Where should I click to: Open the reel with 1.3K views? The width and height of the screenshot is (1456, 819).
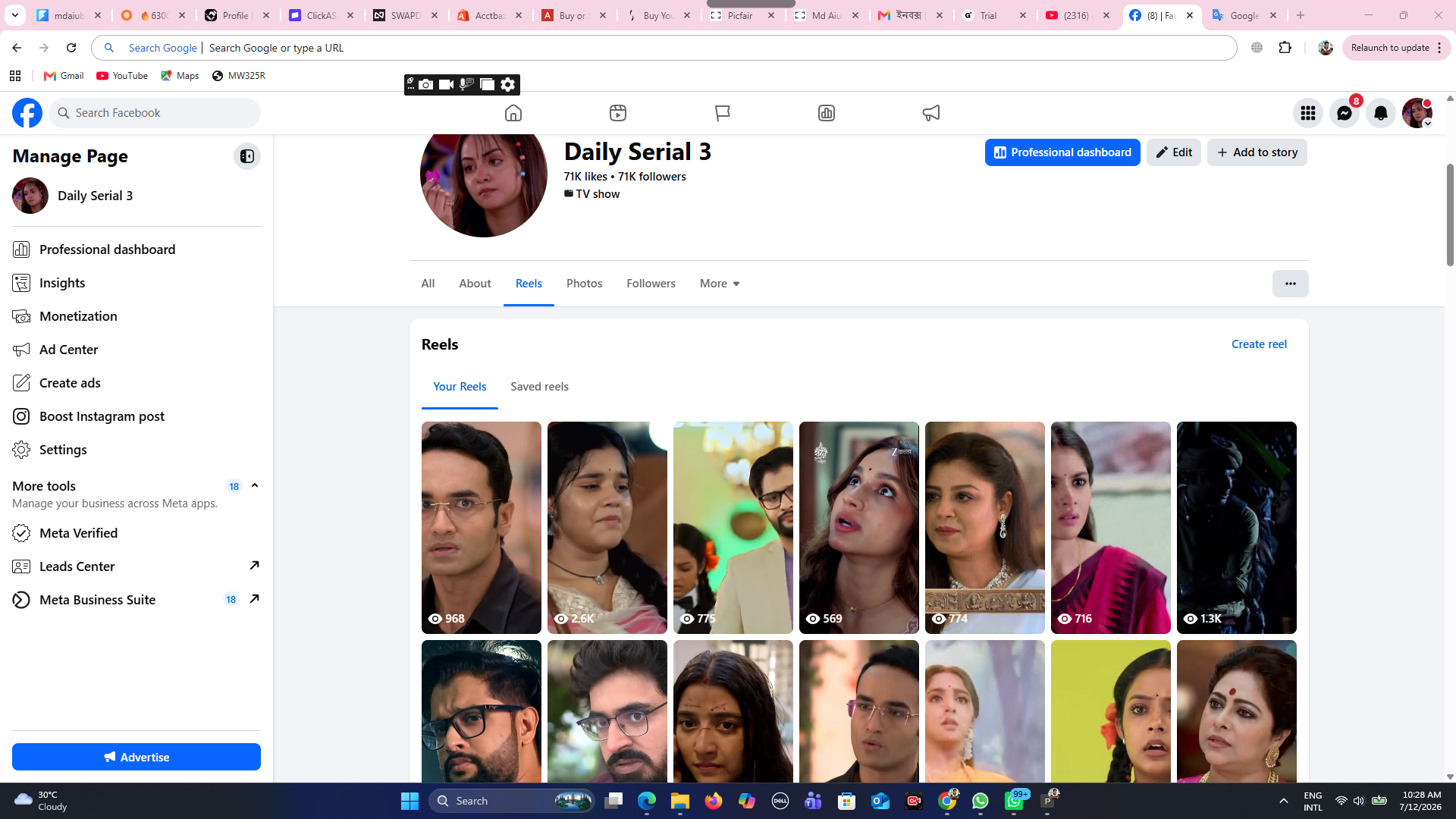point(1237,528)
